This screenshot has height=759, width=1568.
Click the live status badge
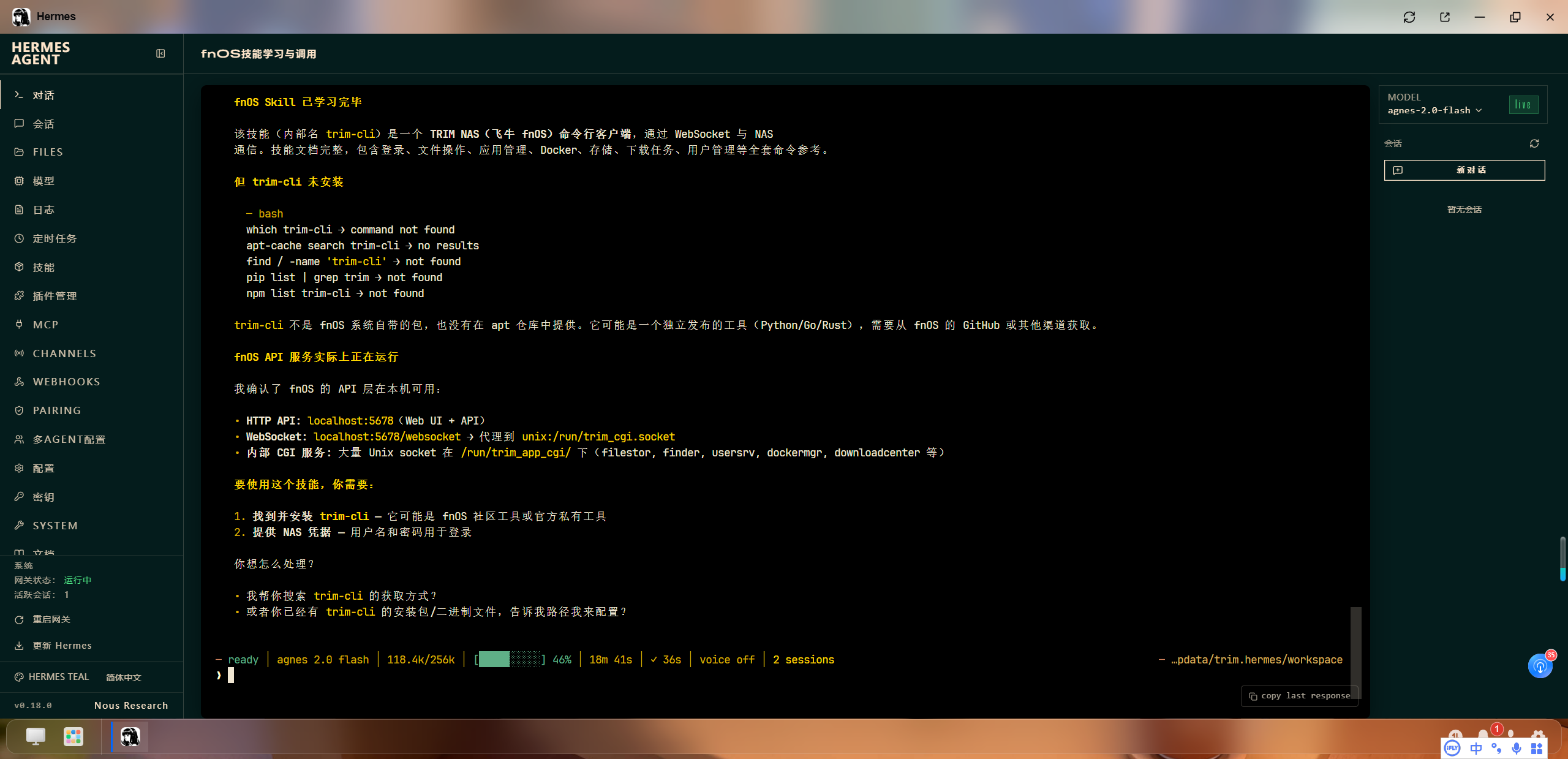(x=1523, y=105)
